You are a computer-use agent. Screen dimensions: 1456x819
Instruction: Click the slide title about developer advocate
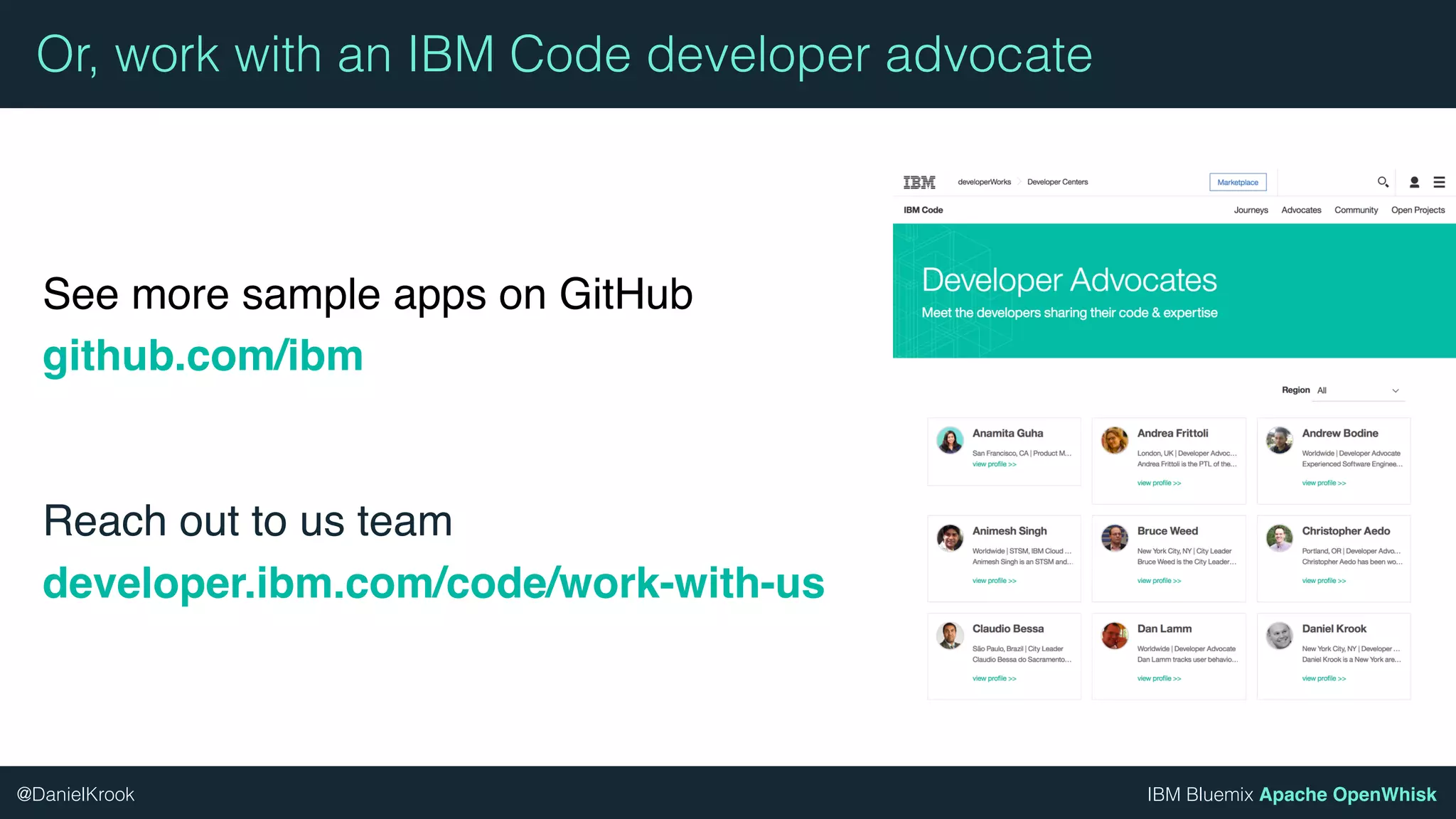pyautogui.click(x=564, y=55)
